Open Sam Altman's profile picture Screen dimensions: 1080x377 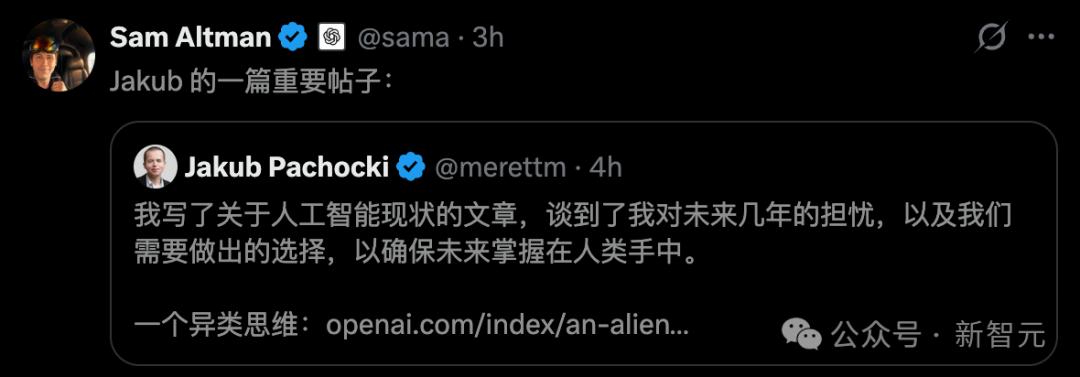[59, 55]
